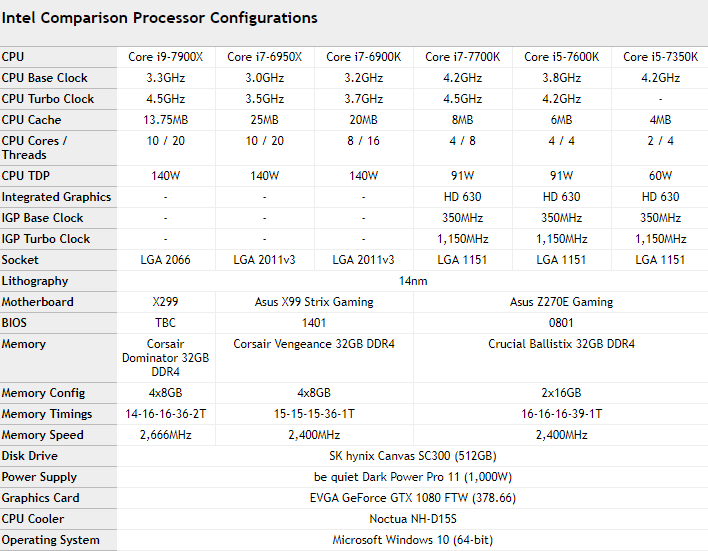Click the Asus X99 Strix Gaming cell
The height and width of the screenshot is (551, 708).
(x=314, y=302)
